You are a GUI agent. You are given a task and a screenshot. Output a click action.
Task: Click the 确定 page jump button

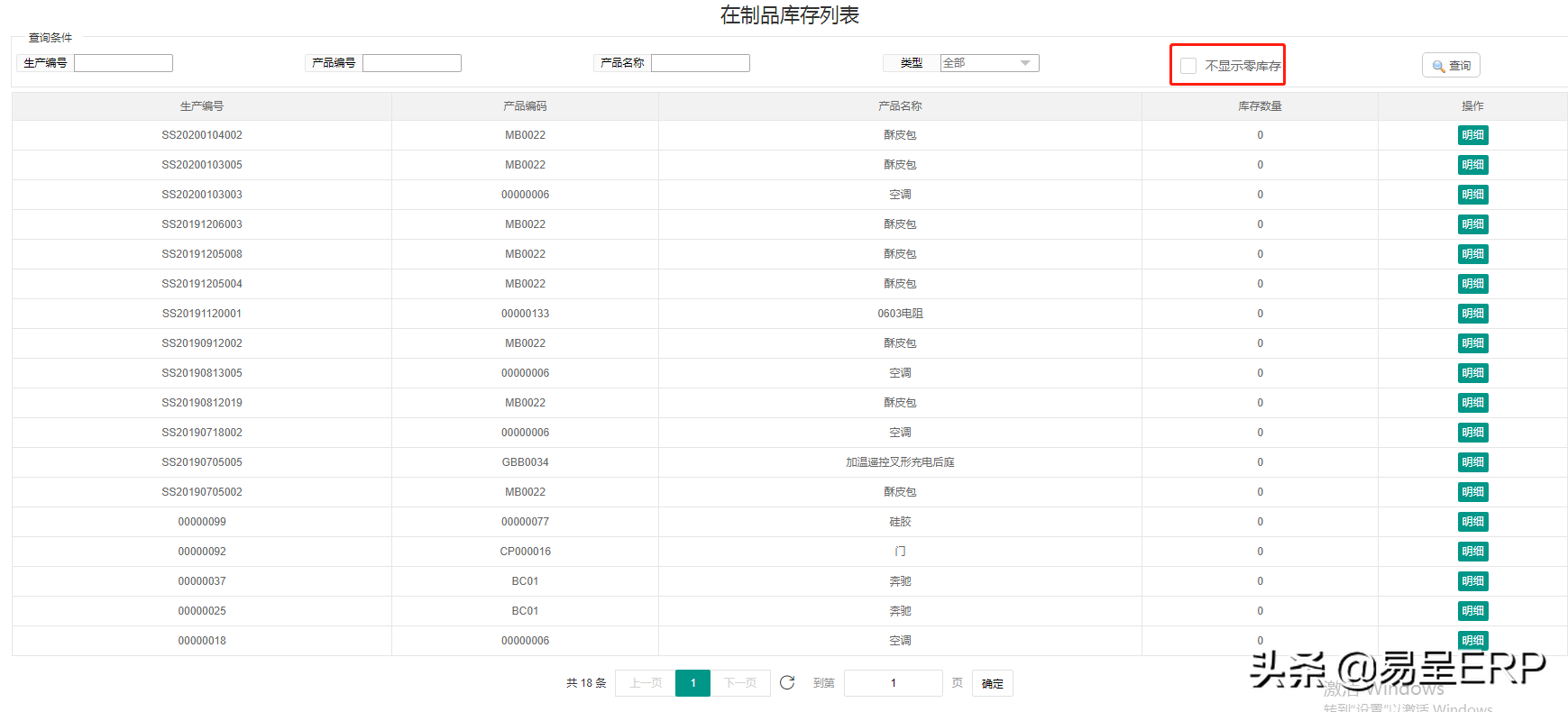pyautogui.click(x=992, y=683)
